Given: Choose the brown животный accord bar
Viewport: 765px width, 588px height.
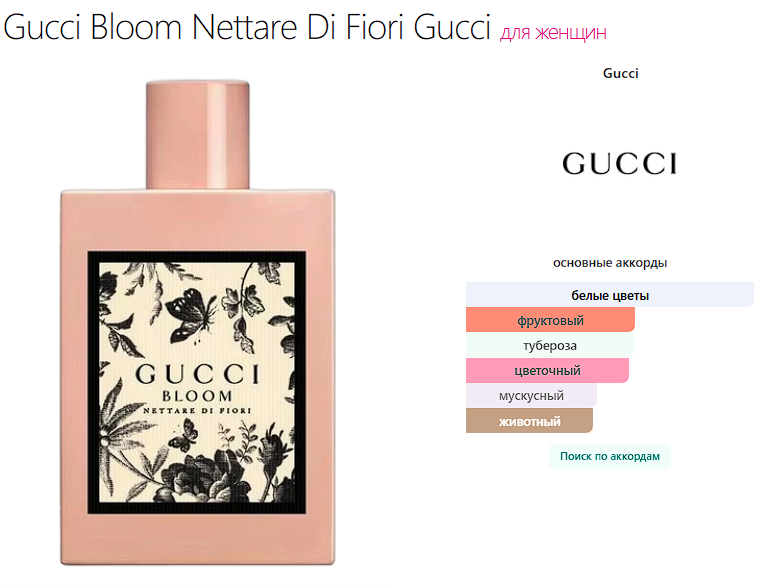Looking at the screenshot, I should coord(529,421).
